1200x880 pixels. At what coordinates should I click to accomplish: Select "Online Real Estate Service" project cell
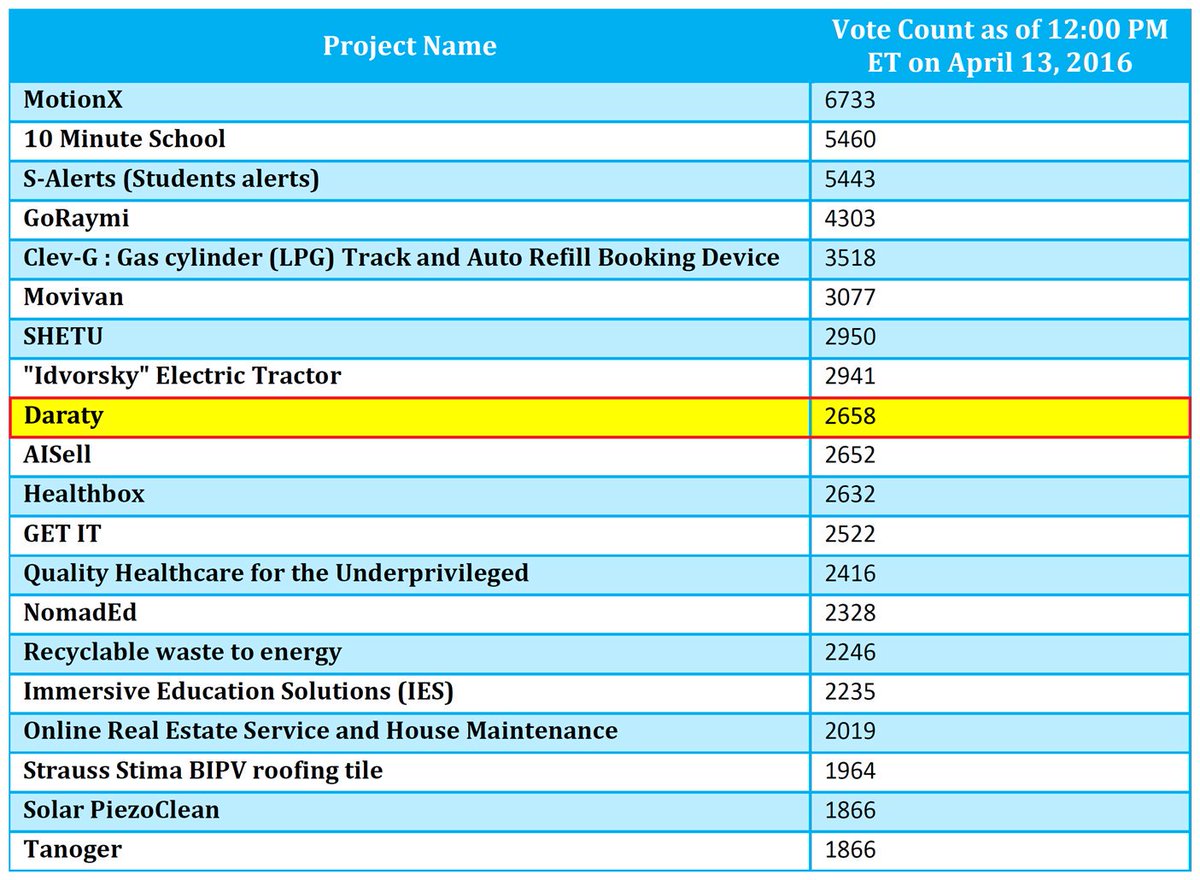[x=410, y=732]
